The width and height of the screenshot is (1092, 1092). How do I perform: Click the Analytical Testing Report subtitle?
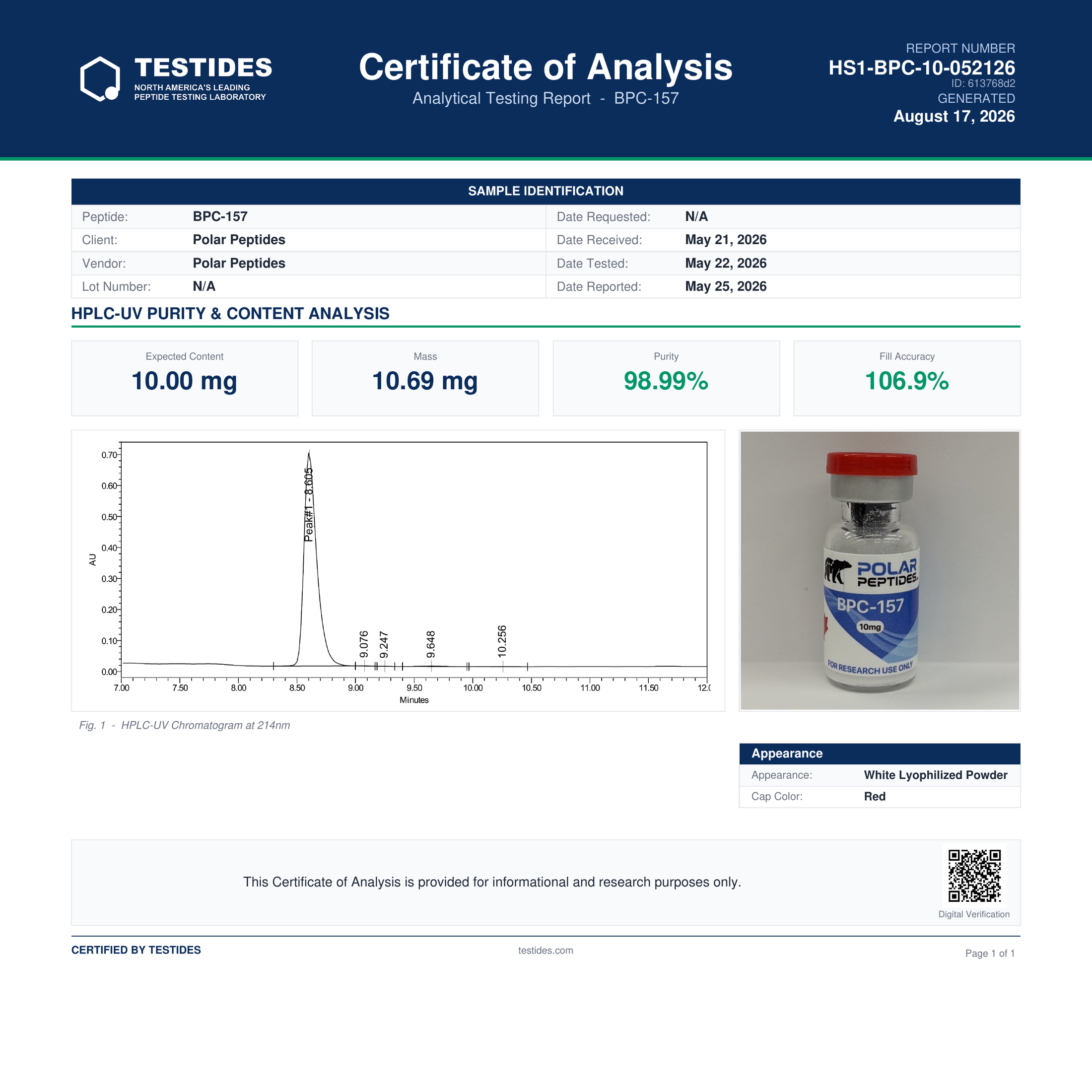[x=546, y=98]
